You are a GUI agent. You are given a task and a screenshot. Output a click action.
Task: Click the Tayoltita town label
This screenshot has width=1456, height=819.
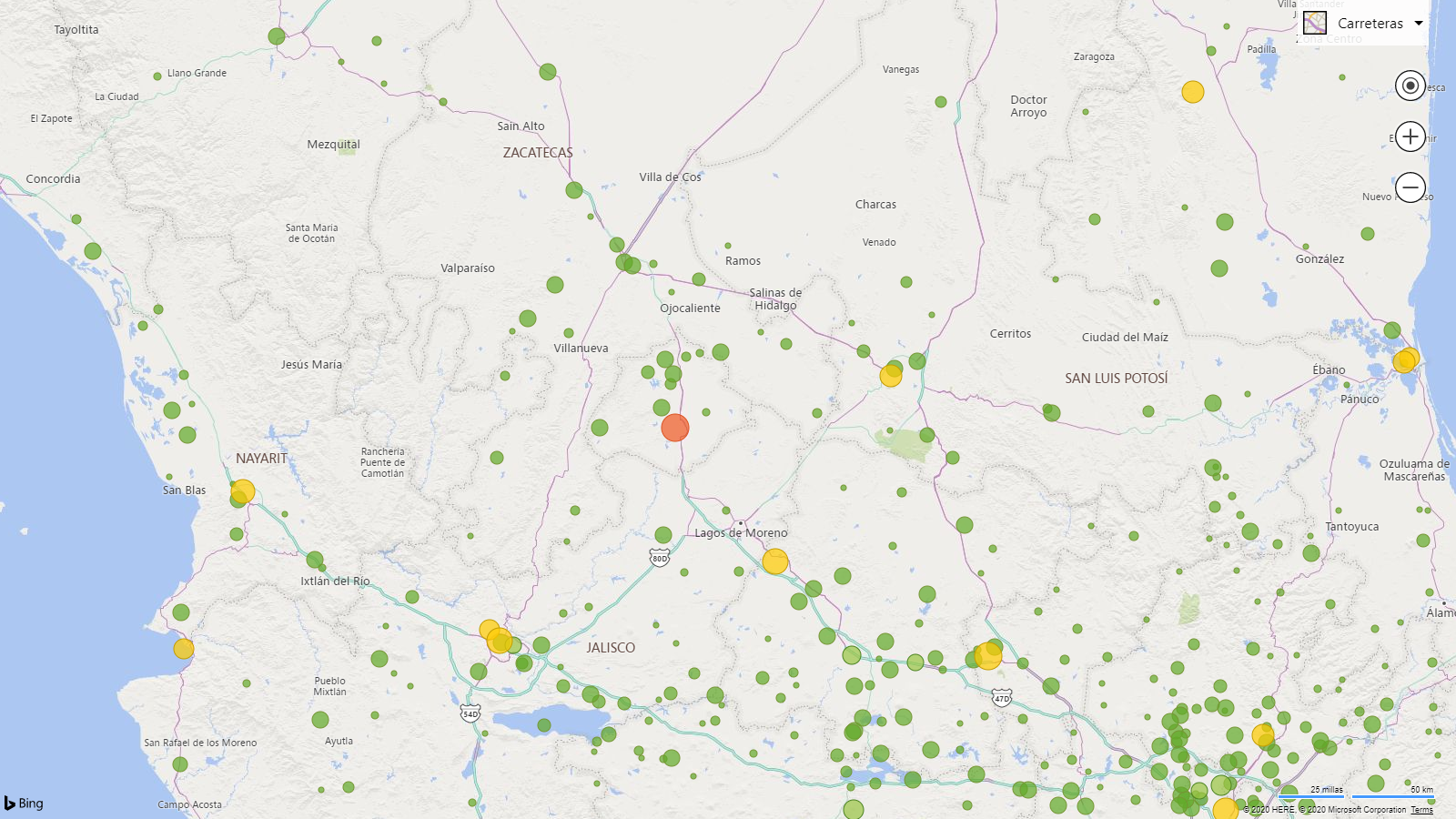coord(76,30)
